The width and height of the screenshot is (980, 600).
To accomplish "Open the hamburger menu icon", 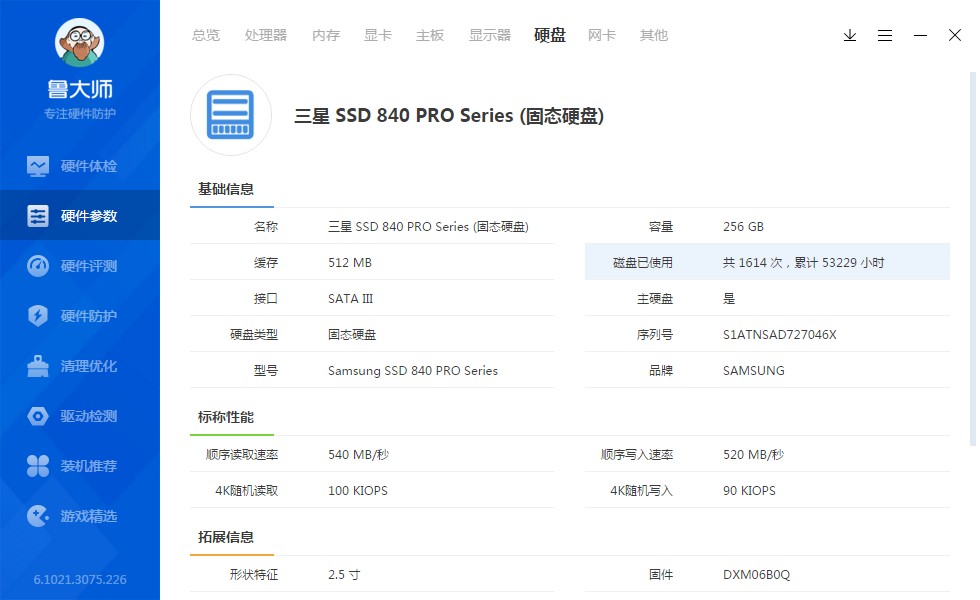I will (885, 36).
